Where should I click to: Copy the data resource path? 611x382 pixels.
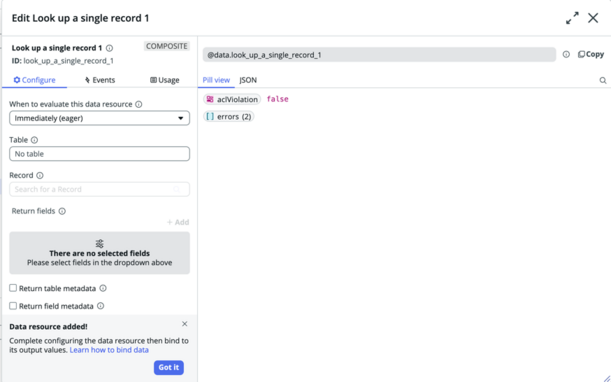tap(591, 55)
